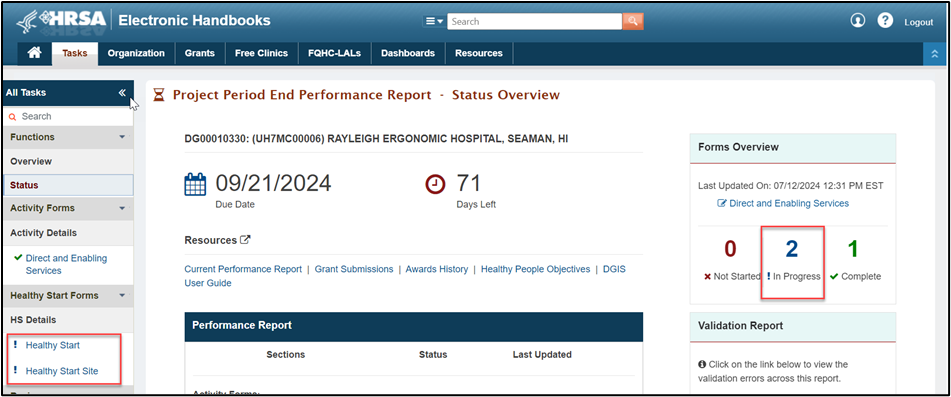Viewport: 951px width, 397px height.
Task: Click the Activity Details heading
Action: coord(44,233)
